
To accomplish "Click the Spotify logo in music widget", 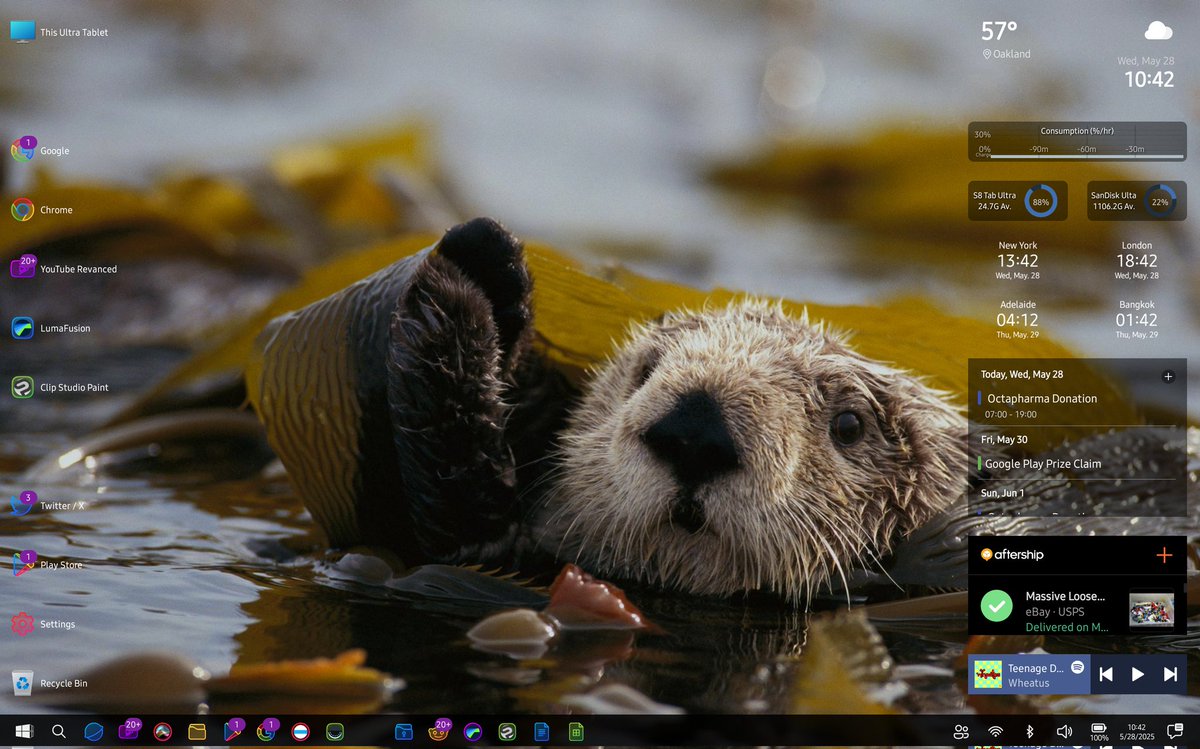I will [1078, 666].
